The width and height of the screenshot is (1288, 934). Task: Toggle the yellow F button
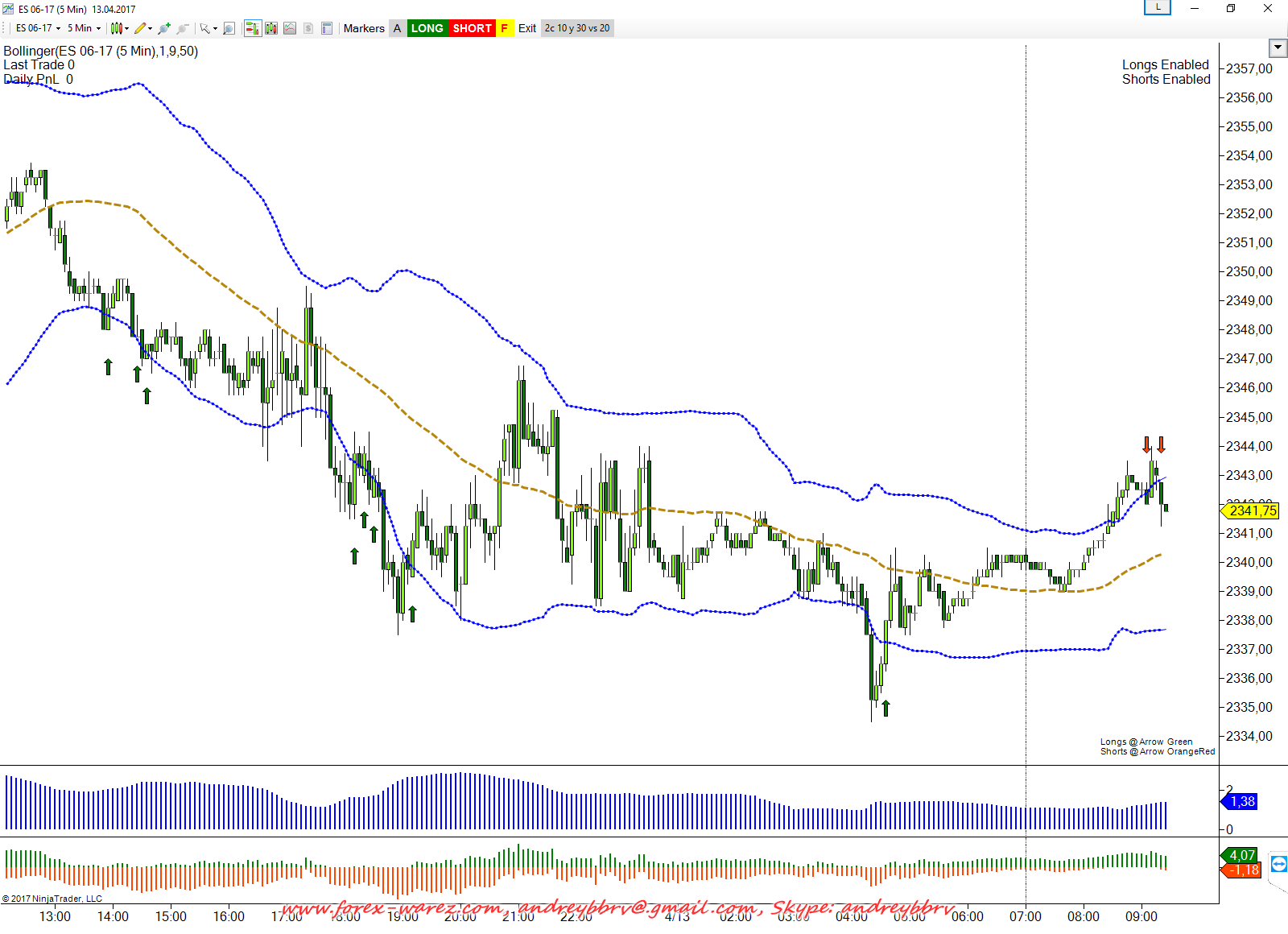point(505,28)
